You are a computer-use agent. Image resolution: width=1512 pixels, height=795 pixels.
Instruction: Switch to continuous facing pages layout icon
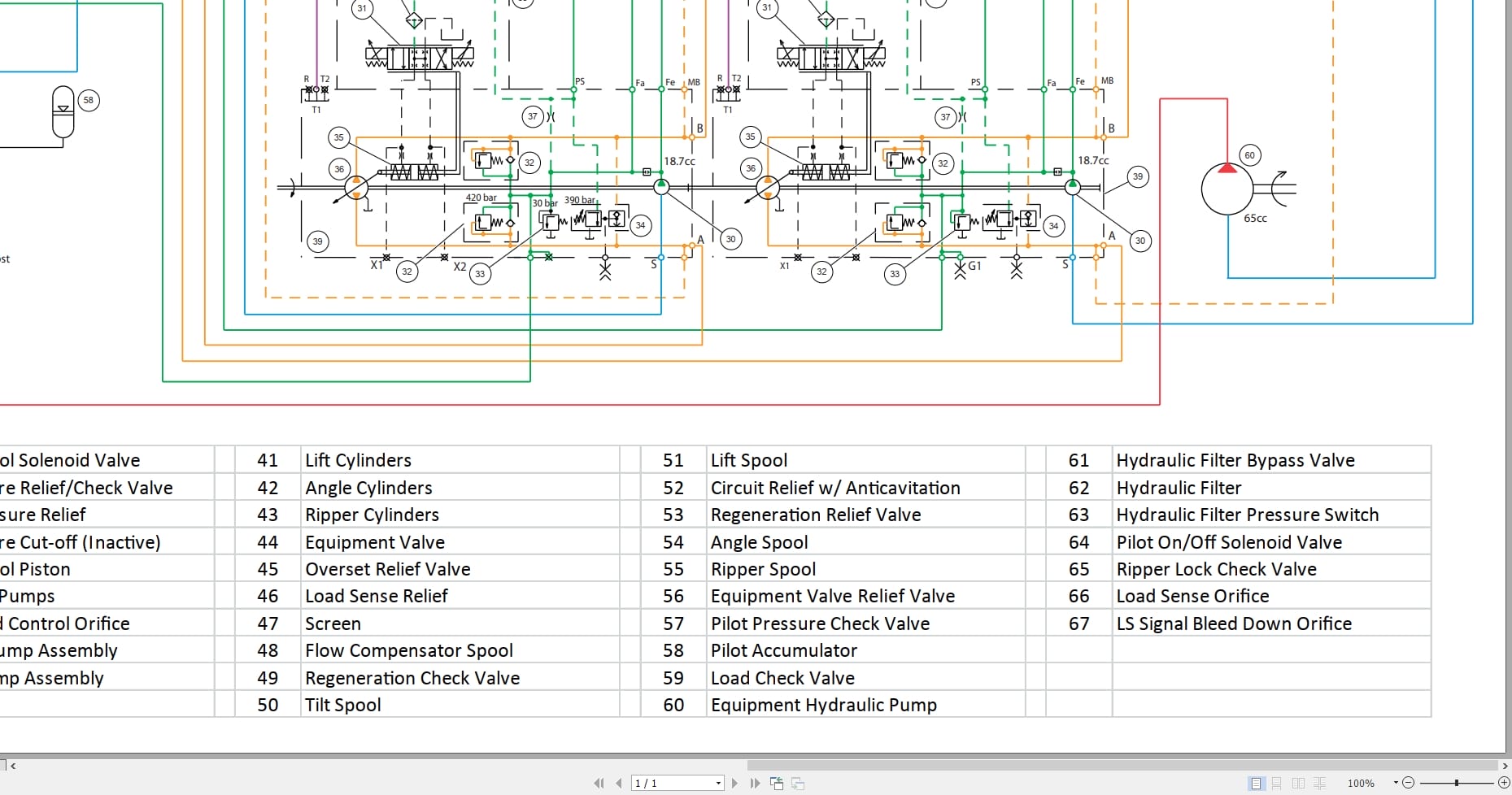[x=1319, y=784]
